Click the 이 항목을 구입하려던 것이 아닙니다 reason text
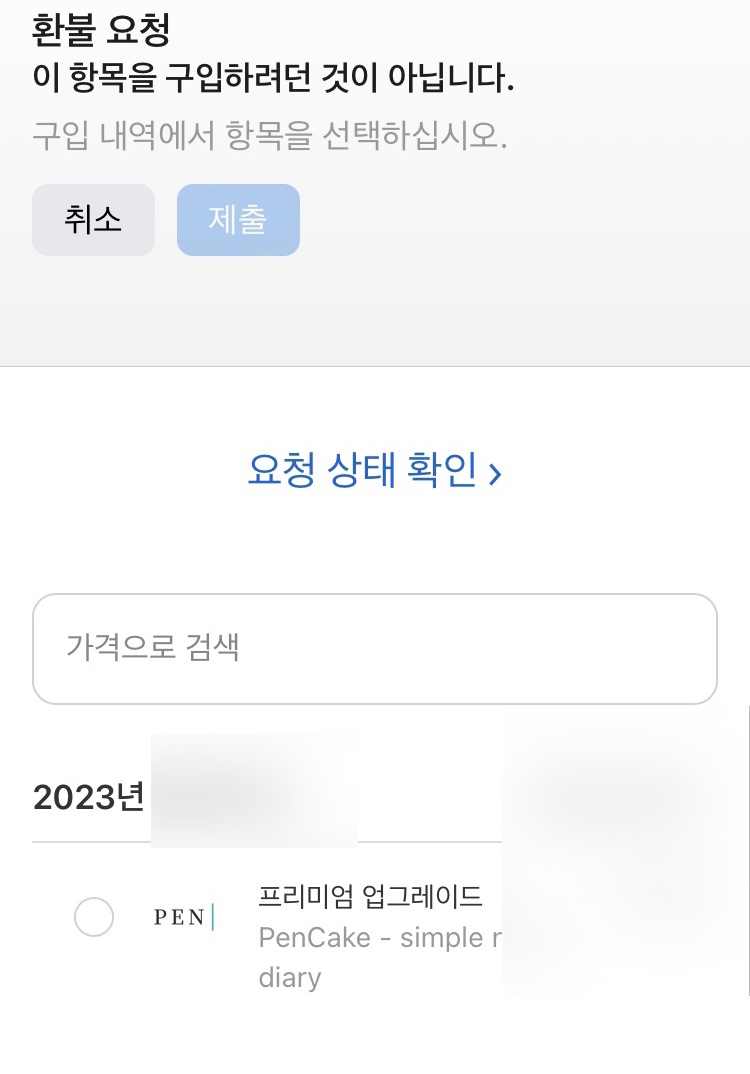This screenshot has height=1074, width=750. click(x=273, y=77)
